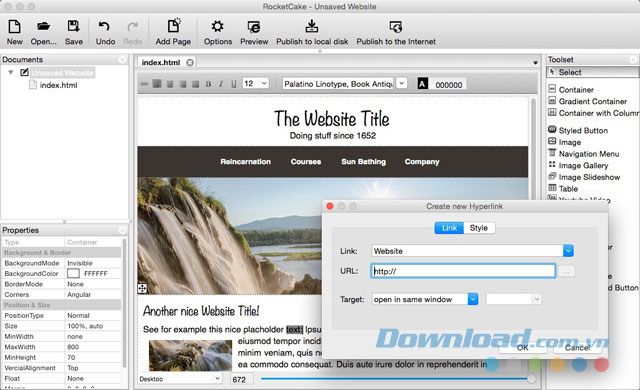Align text right in format bar

[x=183, y=84]
